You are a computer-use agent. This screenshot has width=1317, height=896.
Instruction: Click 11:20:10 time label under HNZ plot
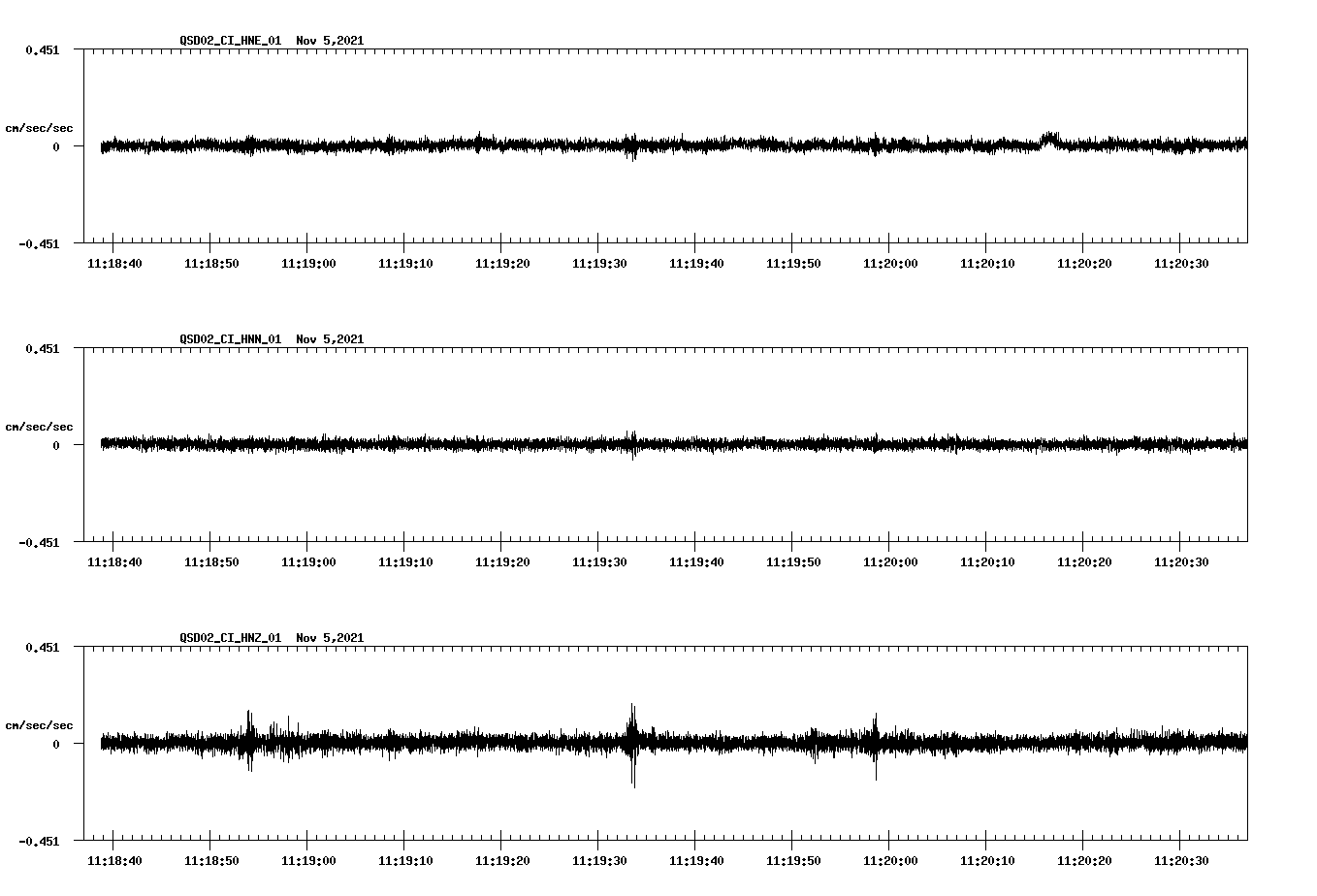coord(987,861)
